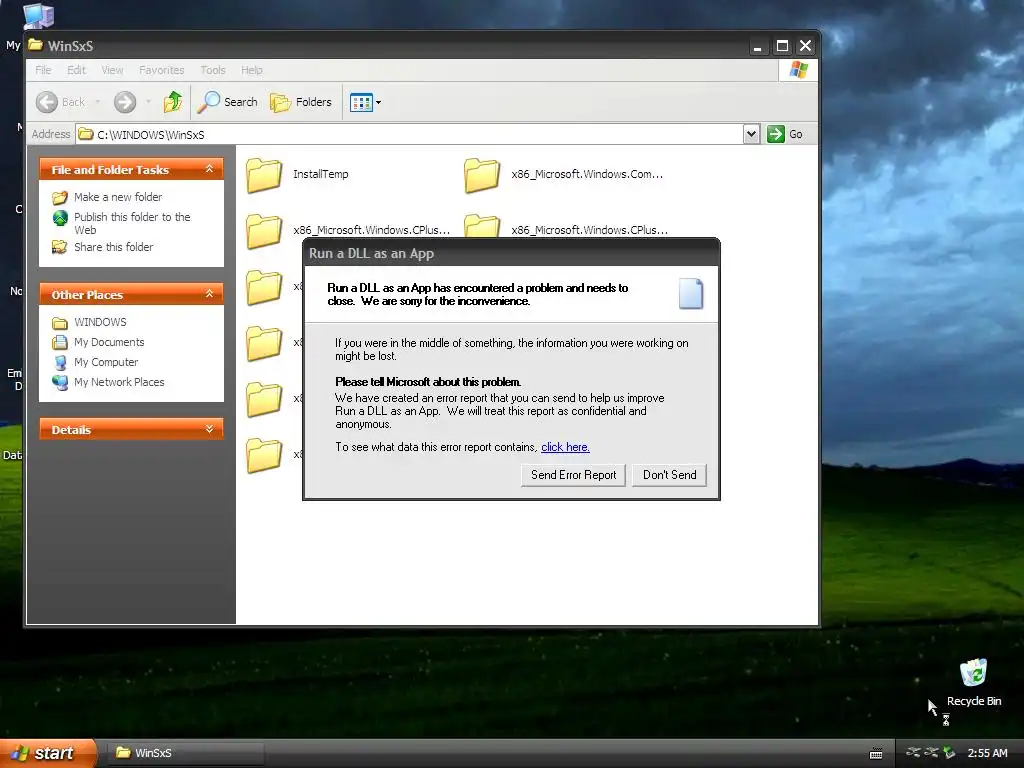Click the Forward arrow button
Viewport: 1024px width, 768px height.
tap(125, 102)
